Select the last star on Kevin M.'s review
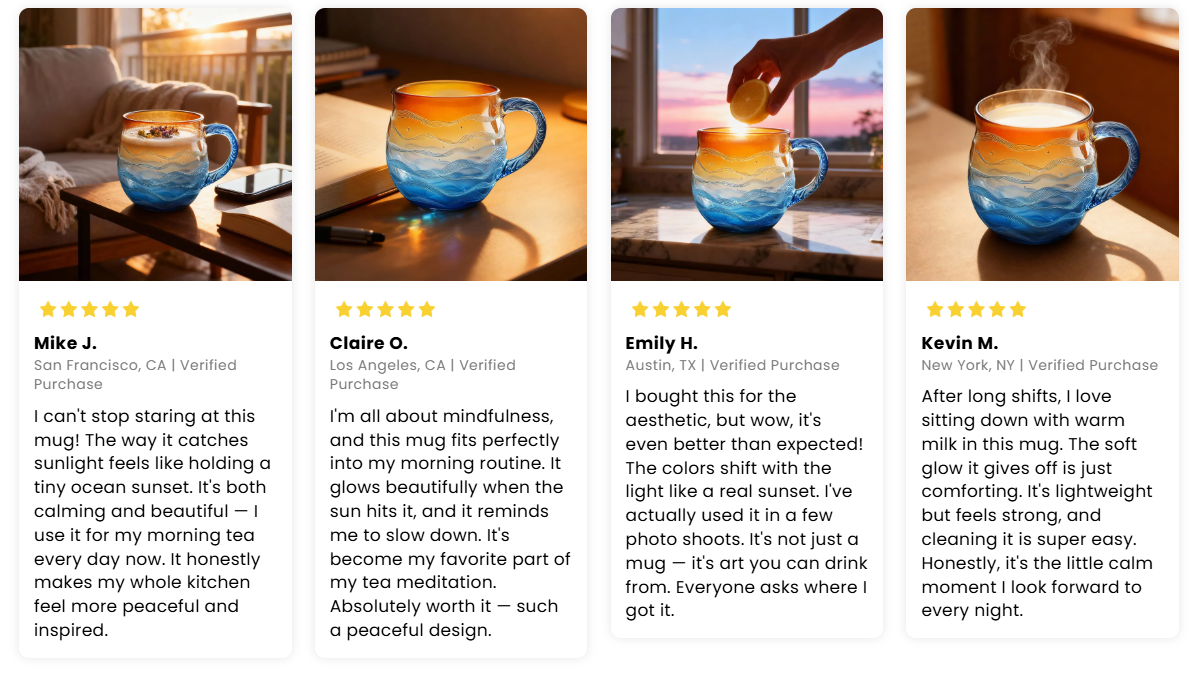 [x=1018, y=309]
